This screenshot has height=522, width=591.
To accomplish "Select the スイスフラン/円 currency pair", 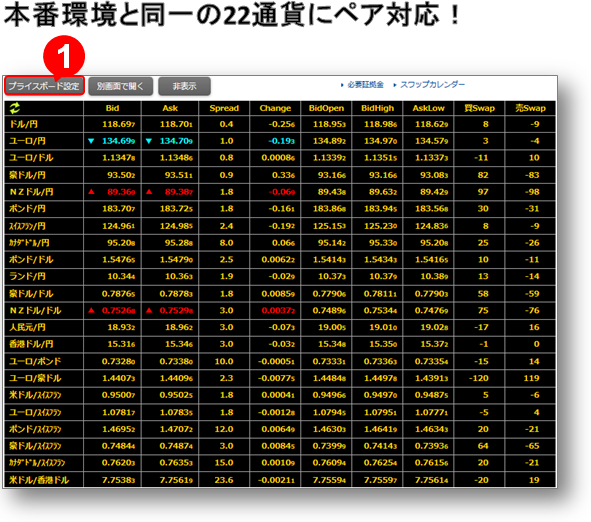I will [27, 226].
